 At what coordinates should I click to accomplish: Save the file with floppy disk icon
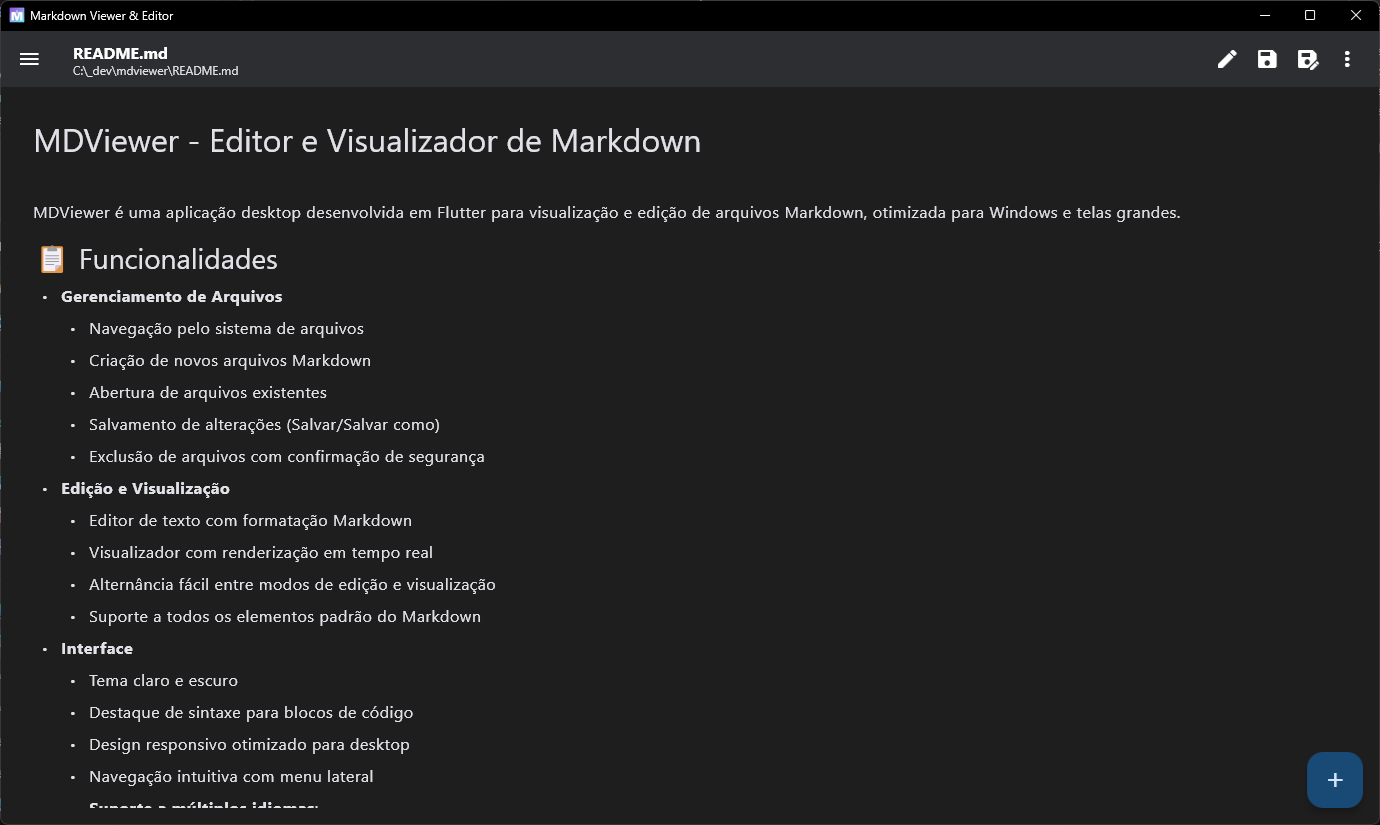tap(1267, 59)
